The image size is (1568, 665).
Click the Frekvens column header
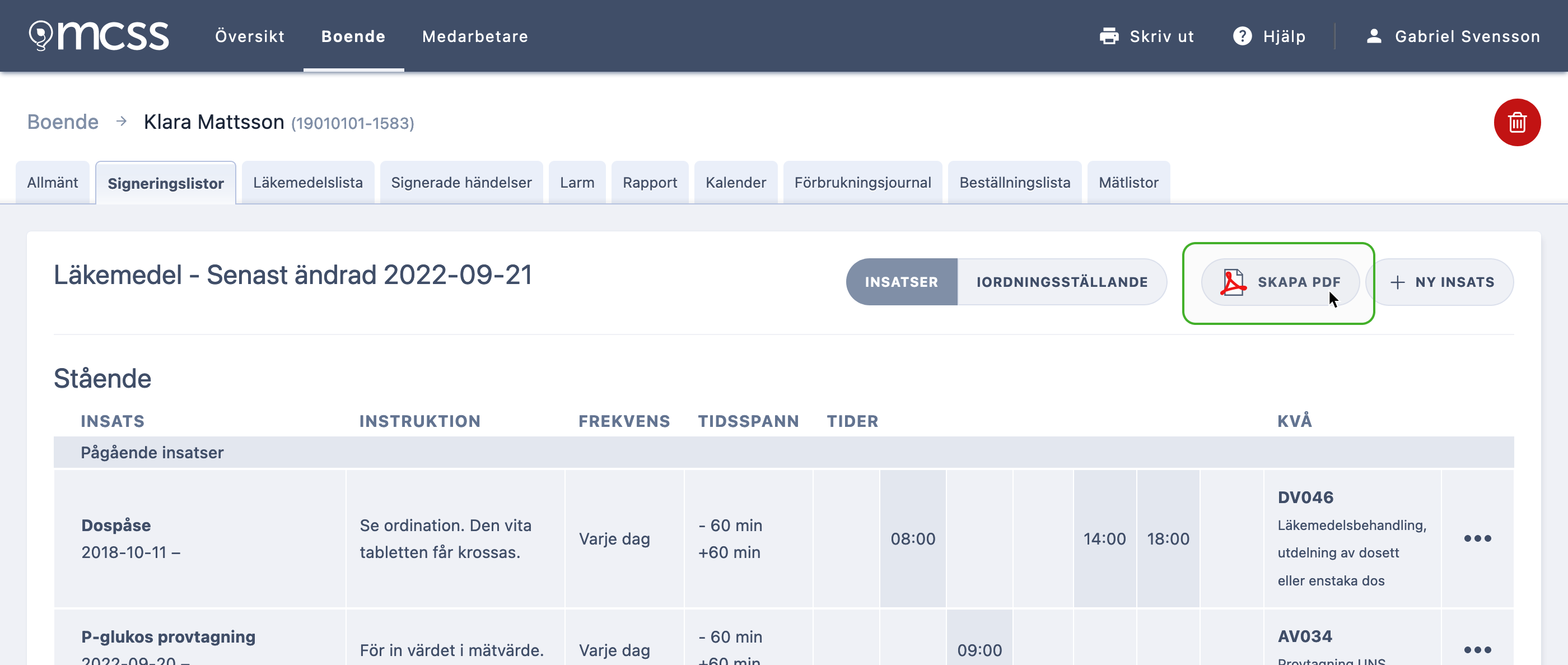point(624,421)
